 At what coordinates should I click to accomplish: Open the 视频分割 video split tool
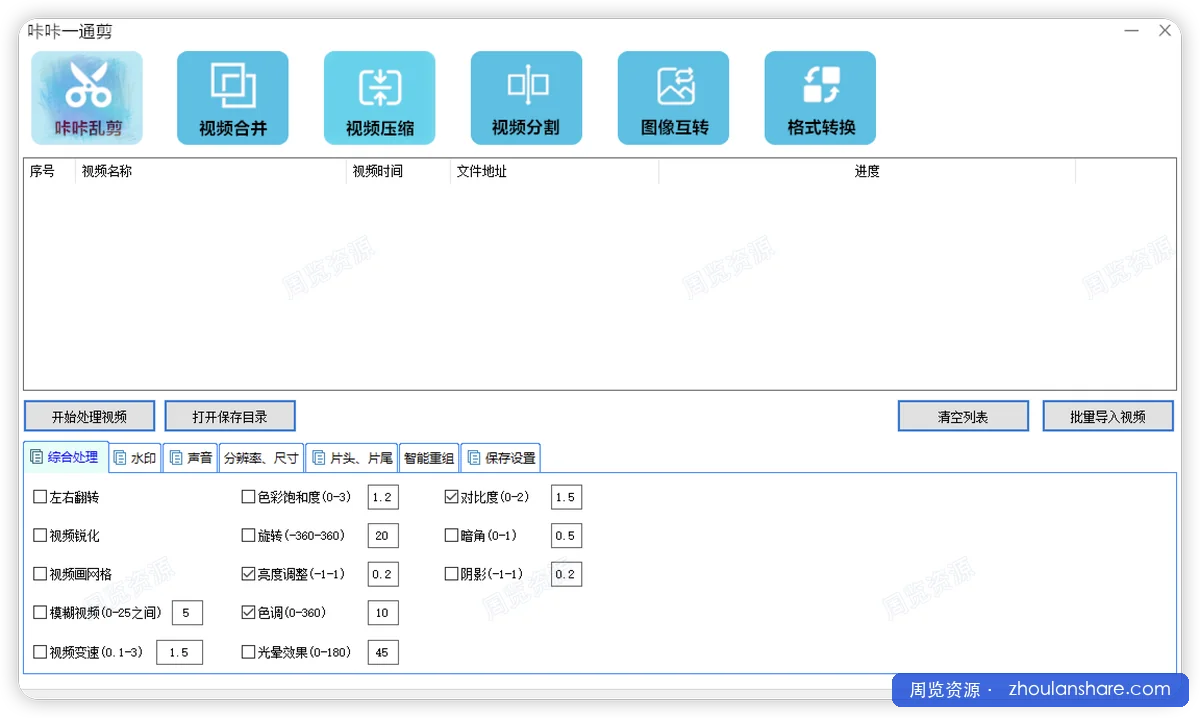coord(526,98)
